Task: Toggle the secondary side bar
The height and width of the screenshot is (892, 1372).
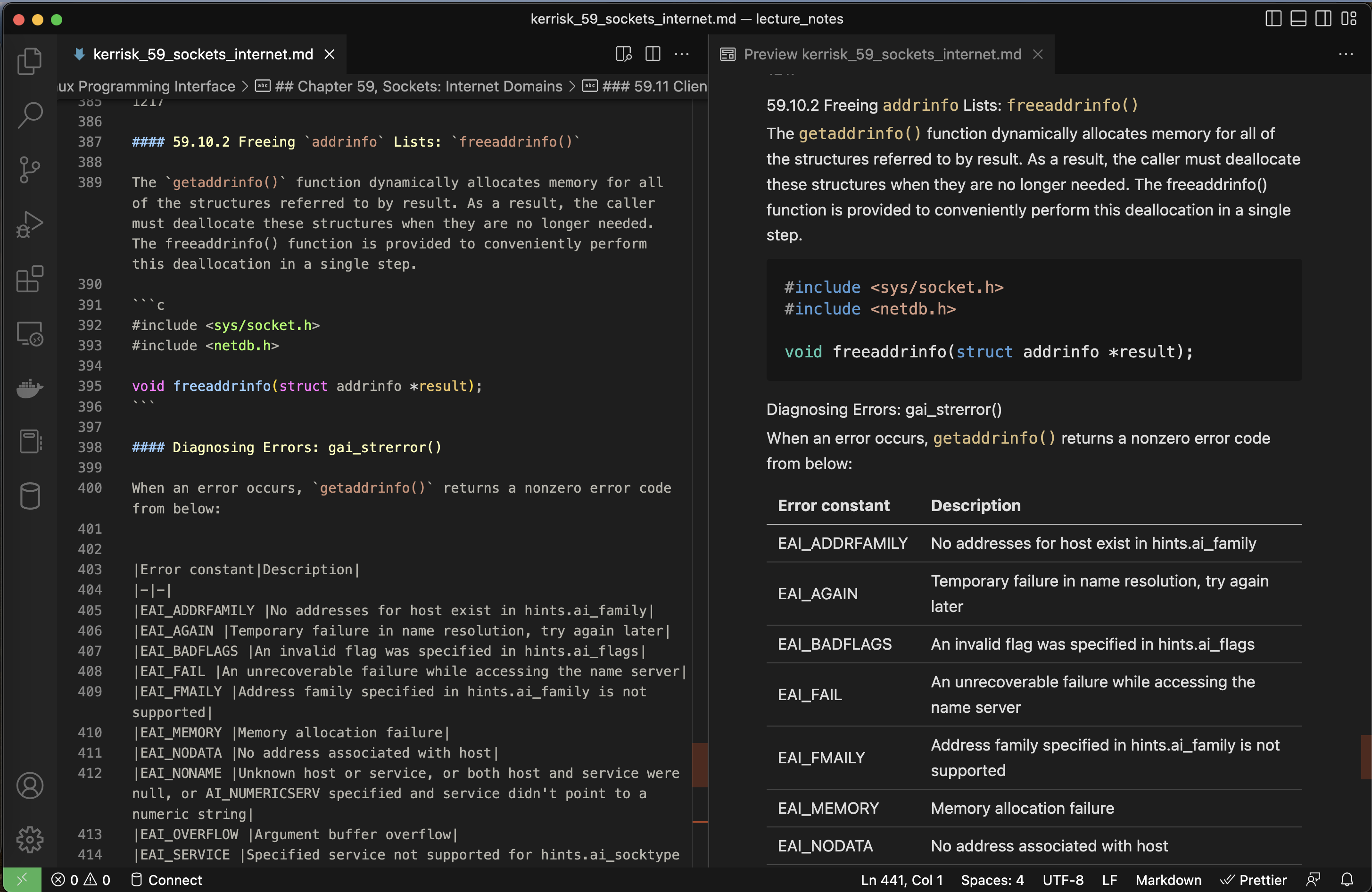Action: tap(1323, 18)
